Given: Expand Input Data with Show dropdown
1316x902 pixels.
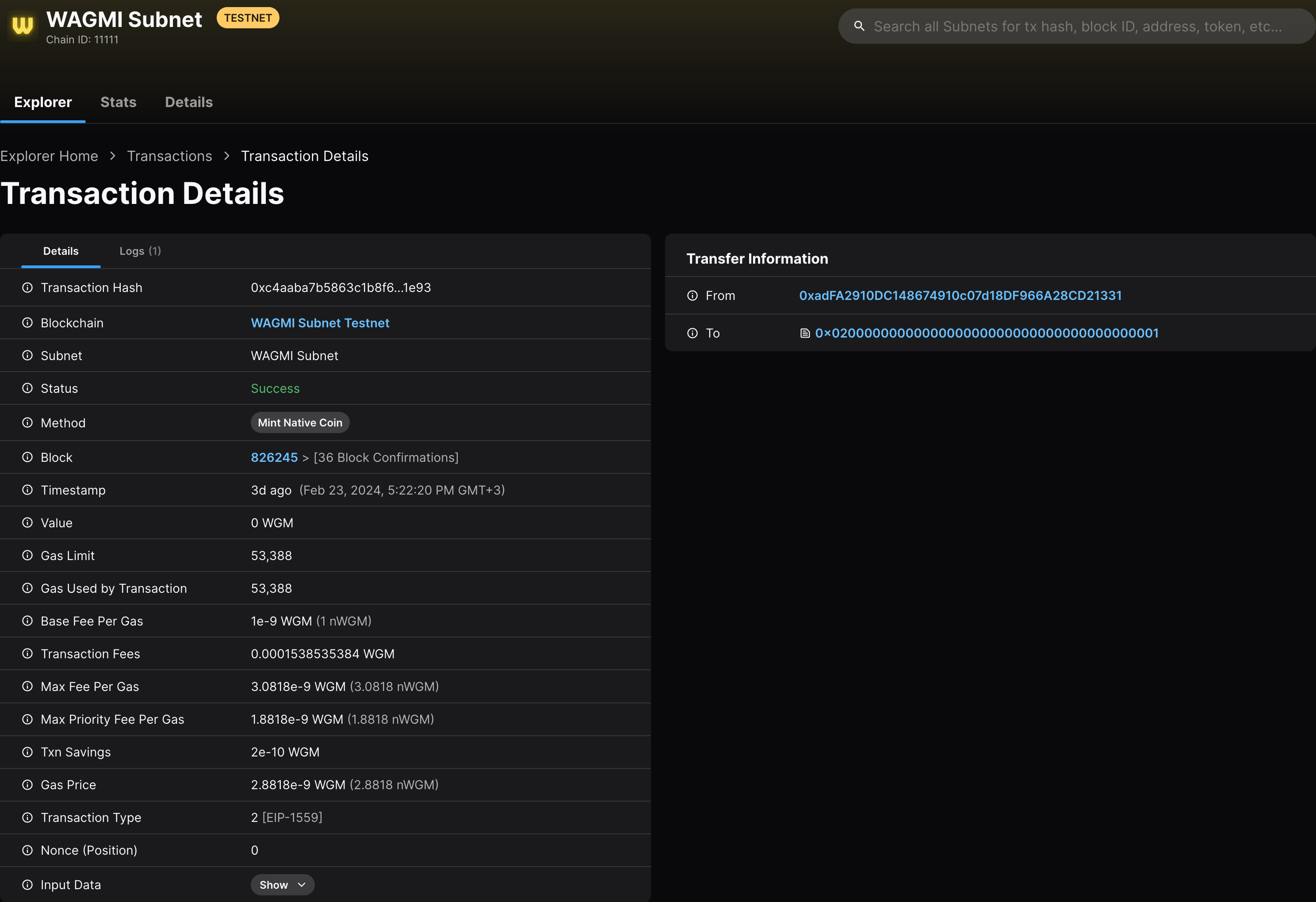Looking at the screenshot, I should point(282,884).
